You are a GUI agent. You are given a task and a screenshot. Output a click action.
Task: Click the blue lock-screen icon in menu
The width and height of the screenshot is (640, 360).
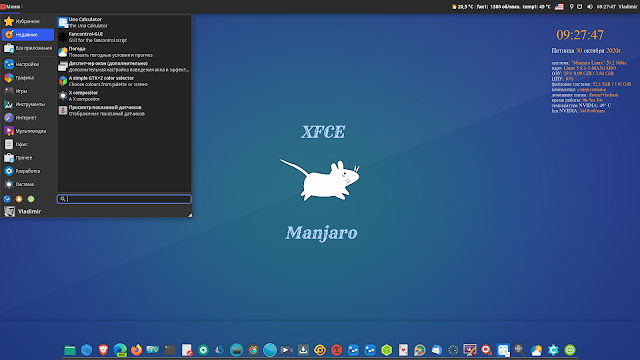7,199
